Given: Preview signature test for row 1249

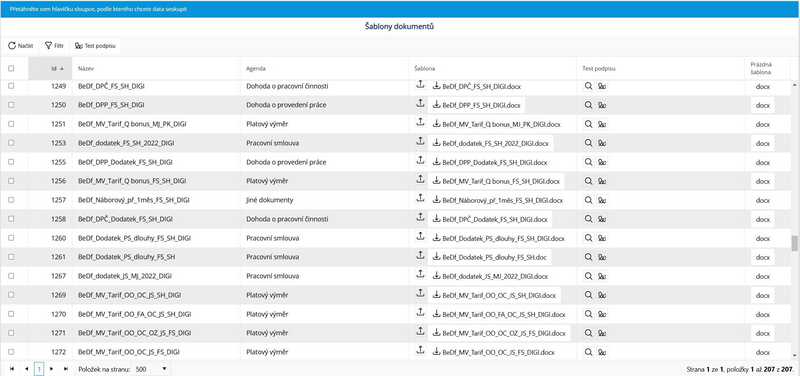Looking at the screenshot, I should (x=588, y=87).
